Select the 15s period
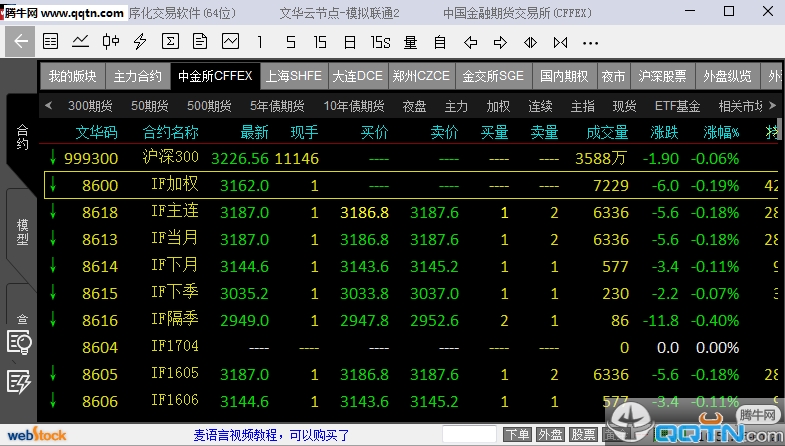This screenshot has width=785, height=446. [380, 43]
